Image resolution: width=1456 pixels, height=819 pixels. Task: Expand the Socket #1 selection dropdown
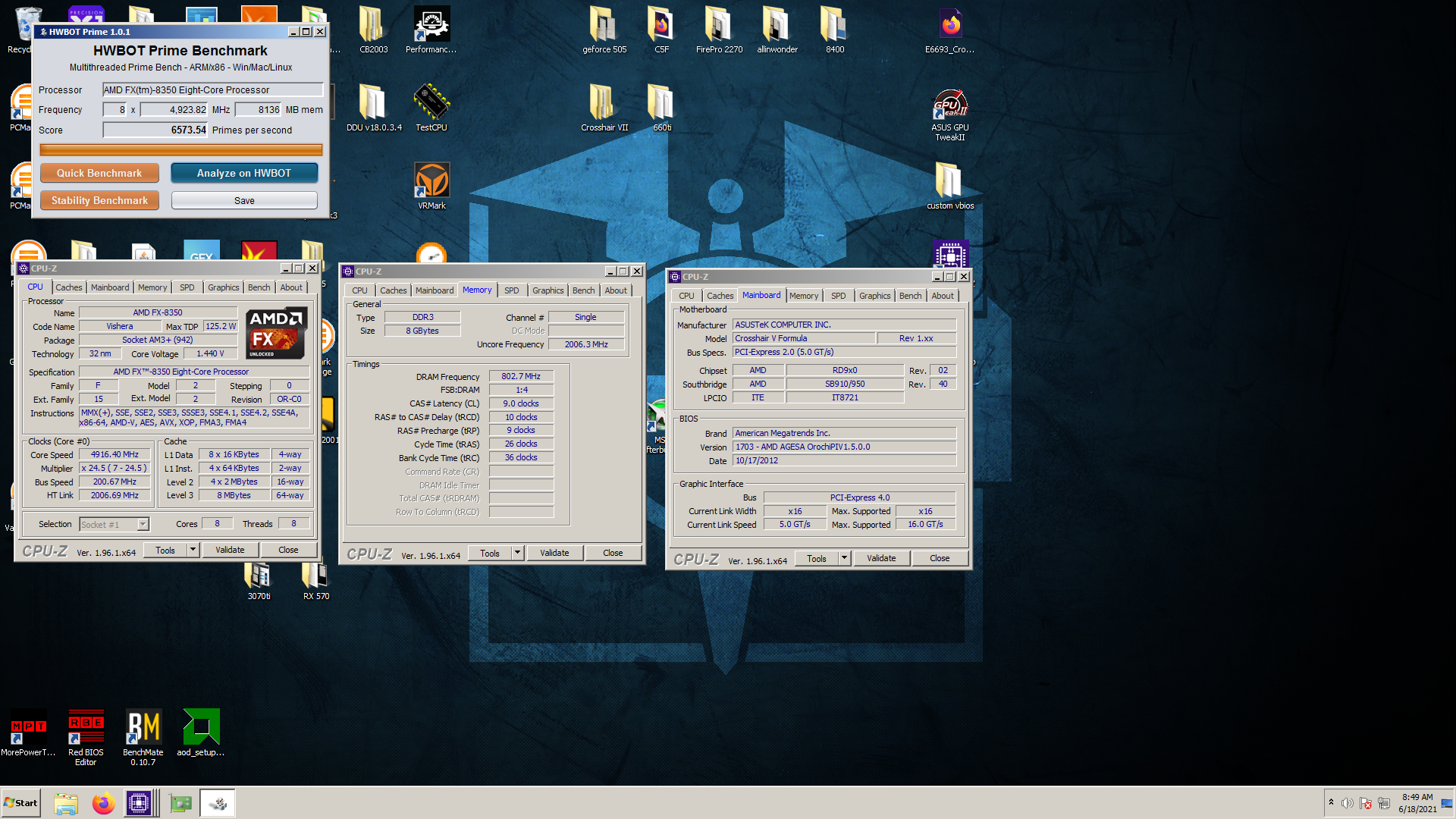tap(143, 524)
